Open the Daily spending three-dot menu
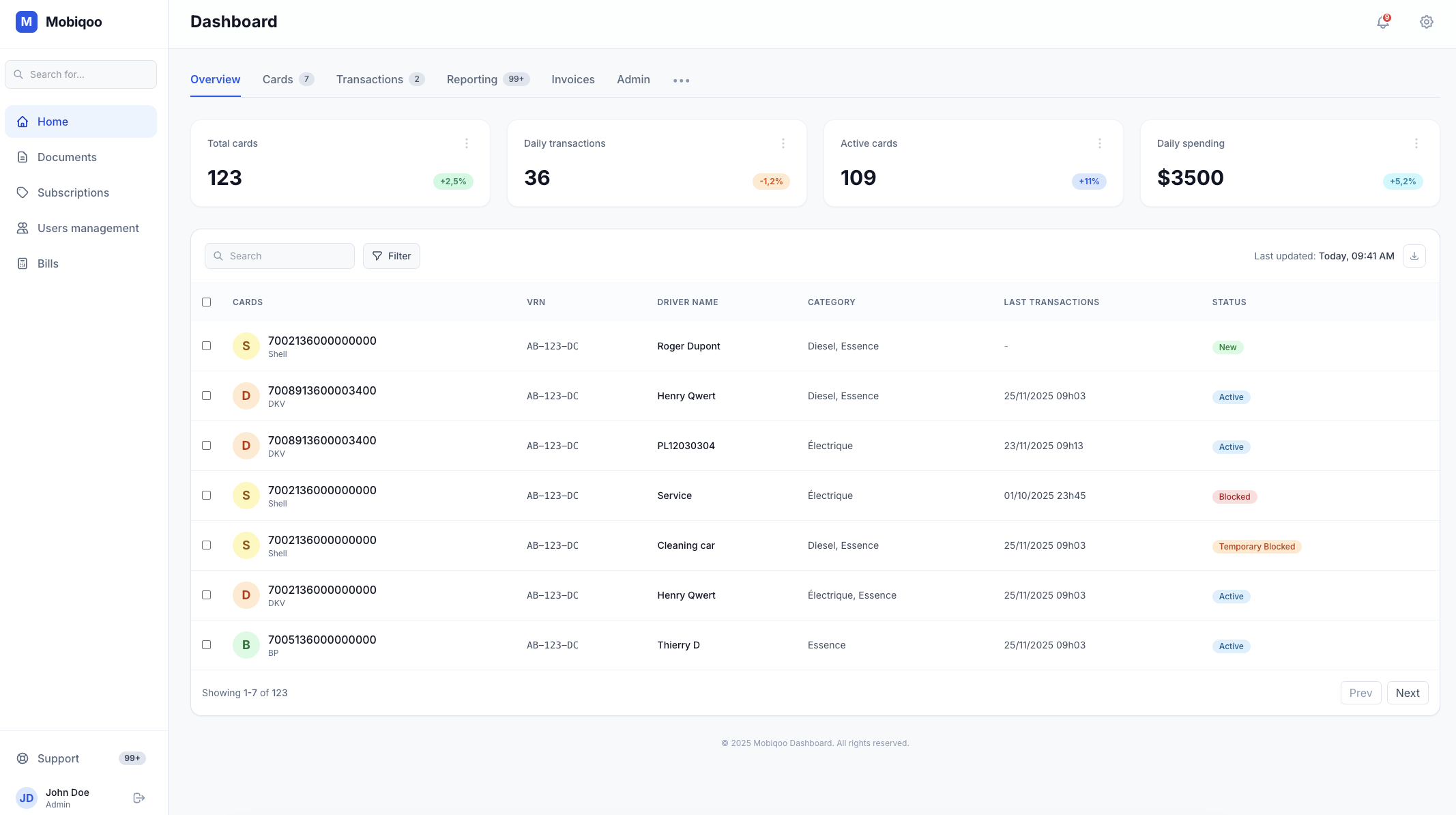 point(1416,143)
